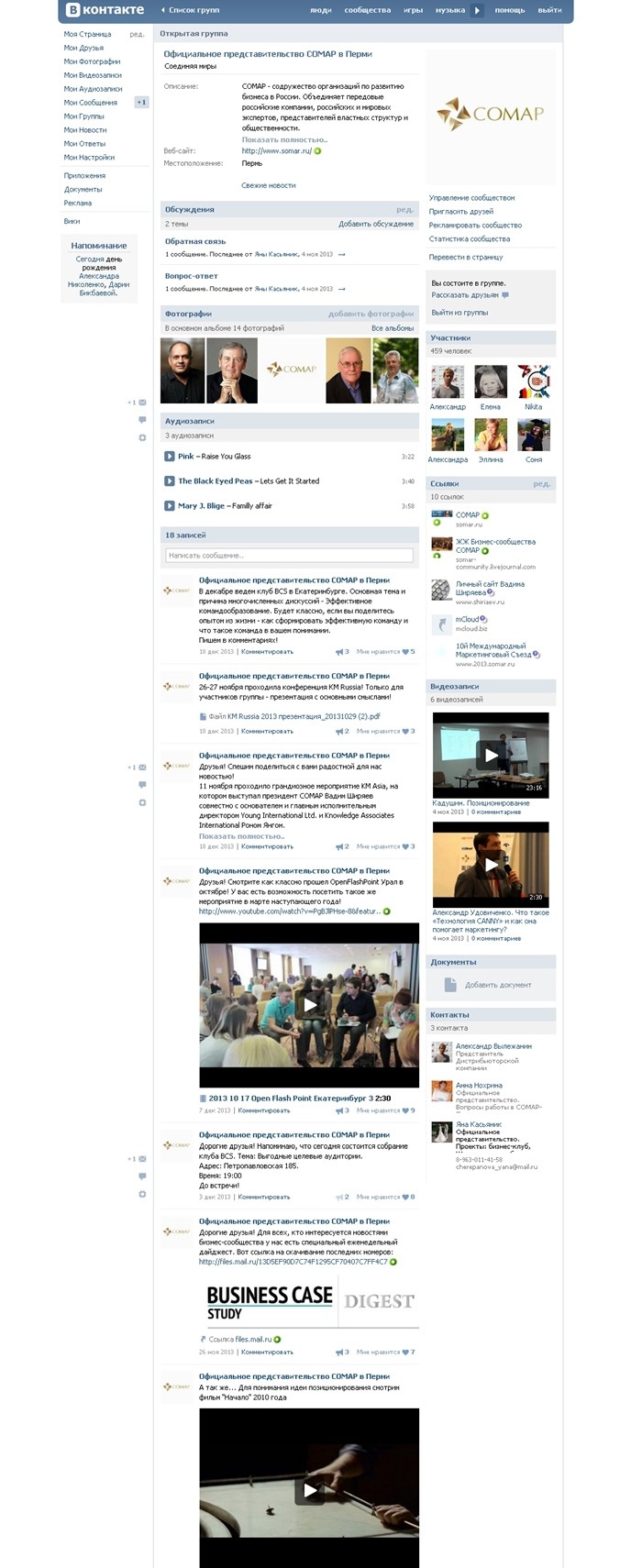Image resolution: width=642 pixels, height=1568 pixels.
Task: Go back via Список групп header link
Action: (194, 10)
